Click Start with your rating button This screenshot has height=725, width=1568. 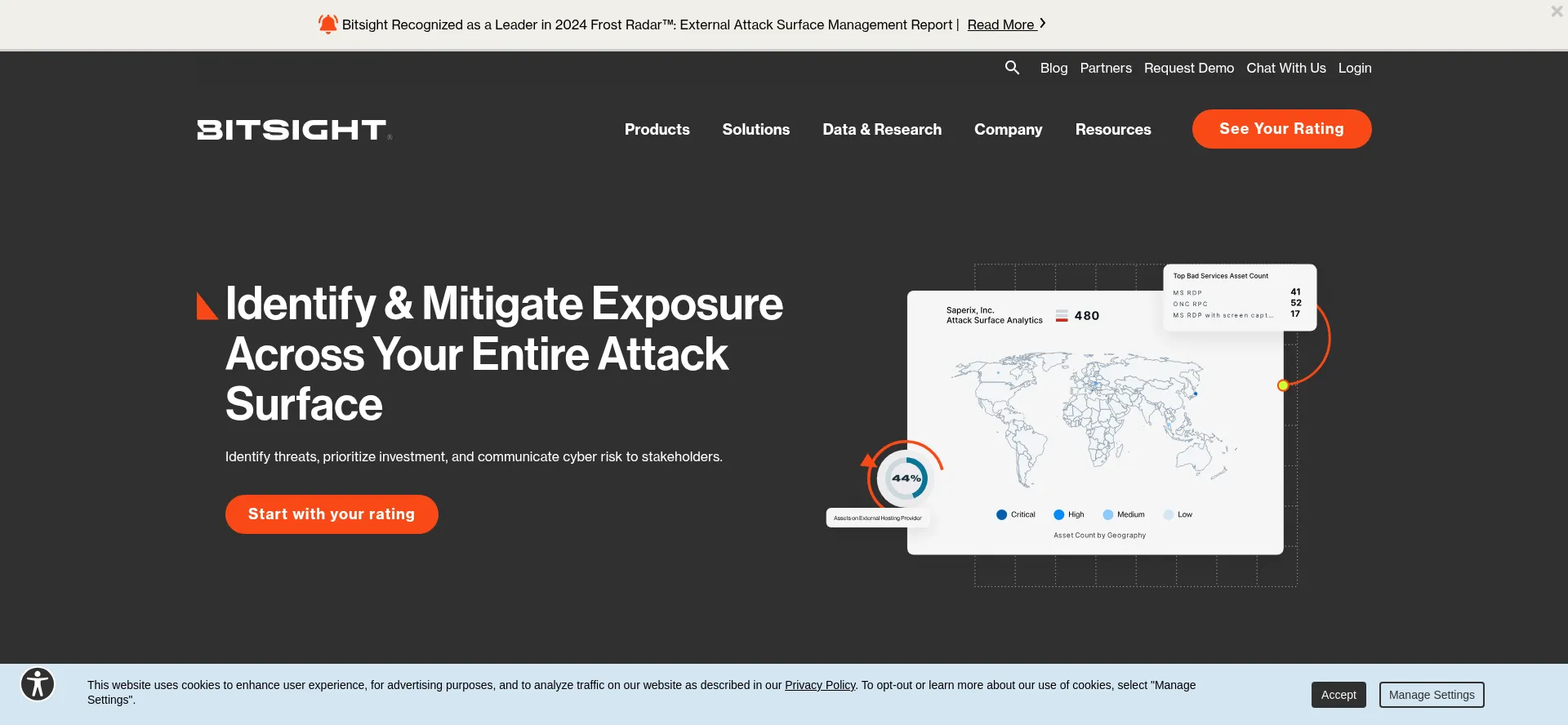pos(332,514)
